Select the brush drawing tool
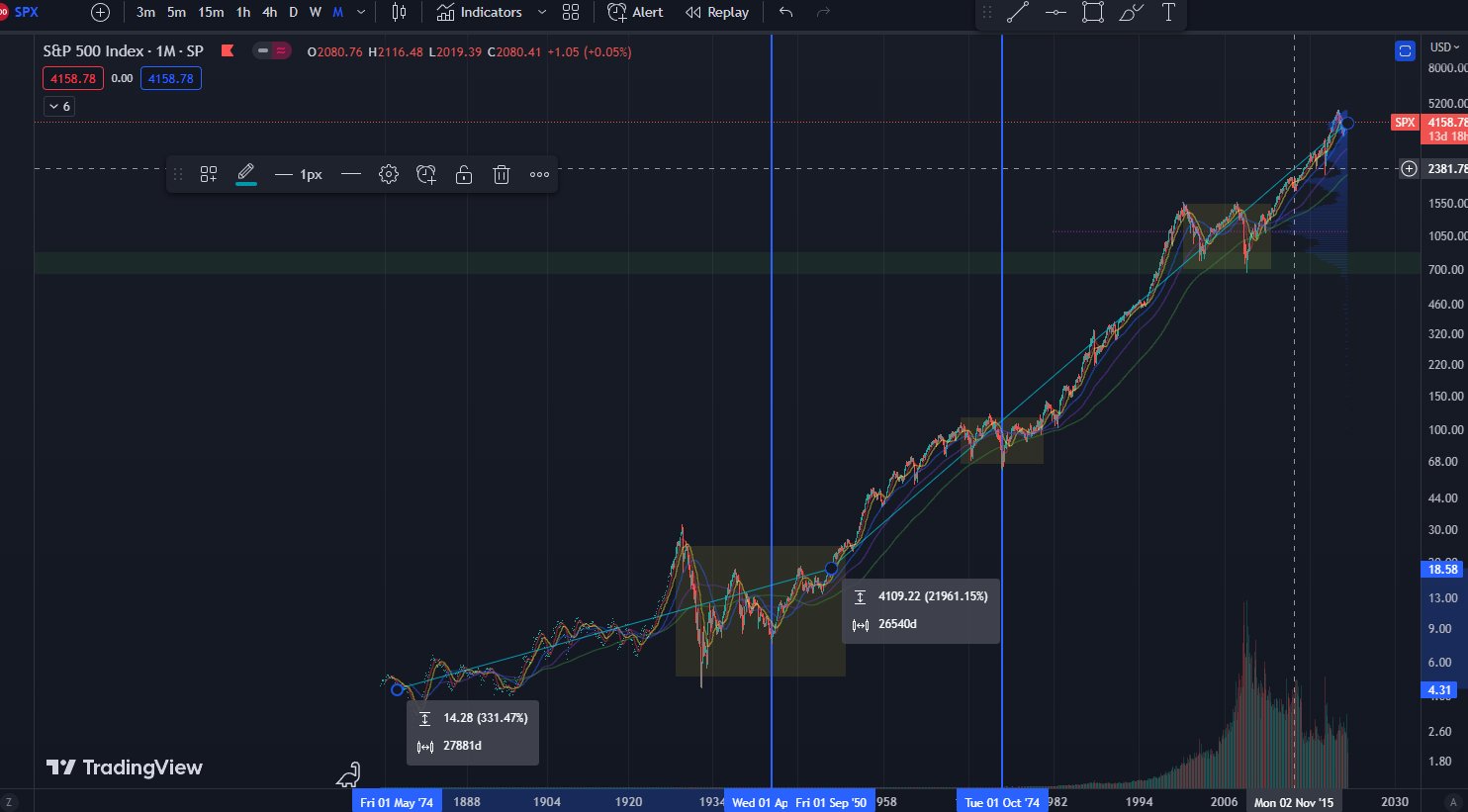 tap(1131, 13)
